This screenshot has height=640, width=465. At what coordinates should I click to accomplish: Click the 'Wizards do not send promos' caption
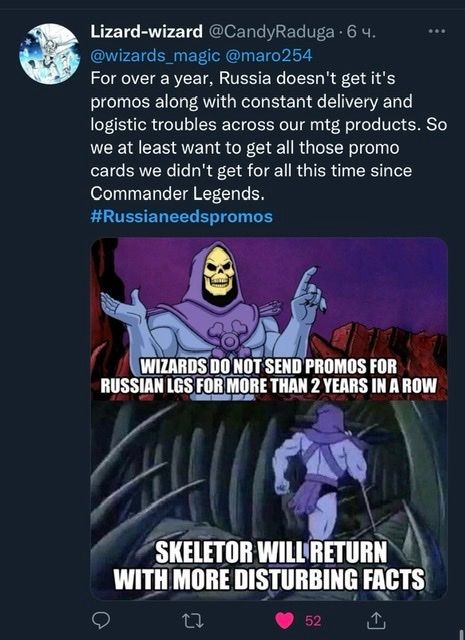tap(268, 376)
